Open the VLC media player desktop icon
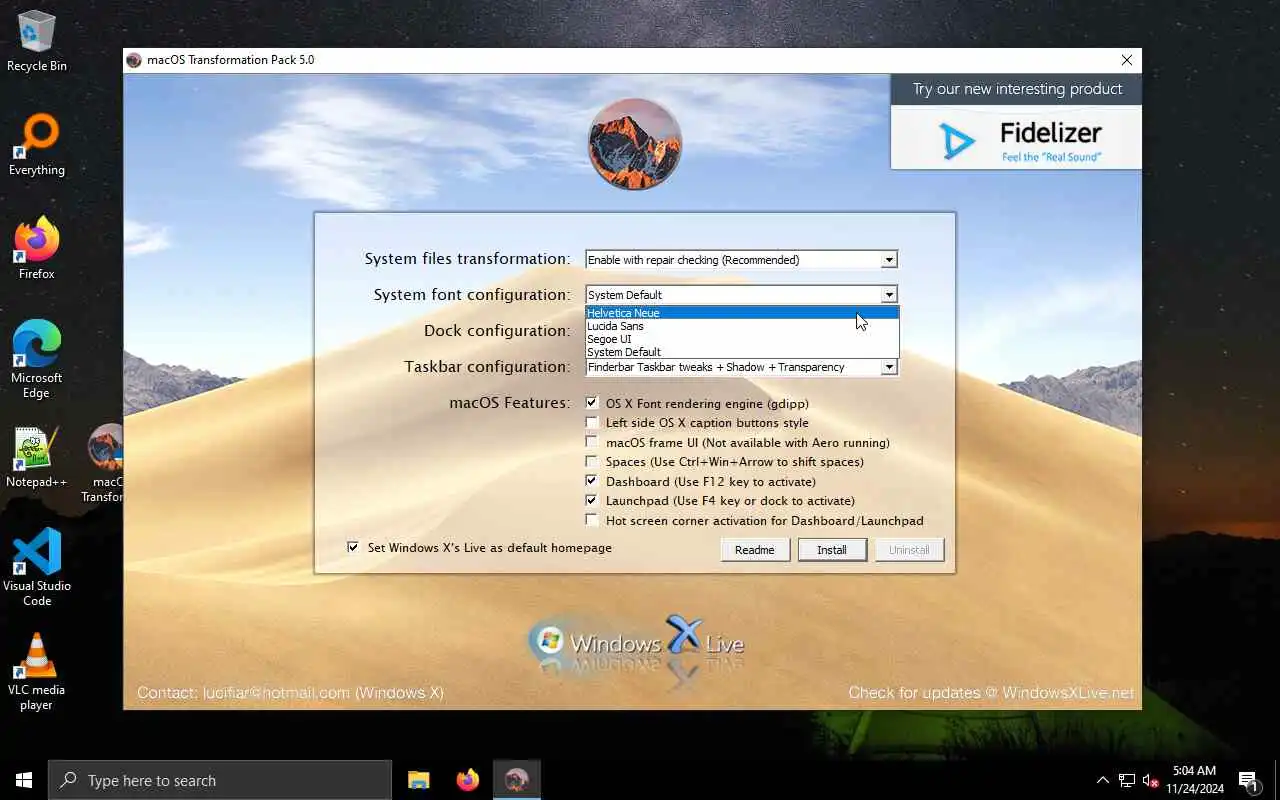This screenshot has height=800, width=1280. [37, 672]
